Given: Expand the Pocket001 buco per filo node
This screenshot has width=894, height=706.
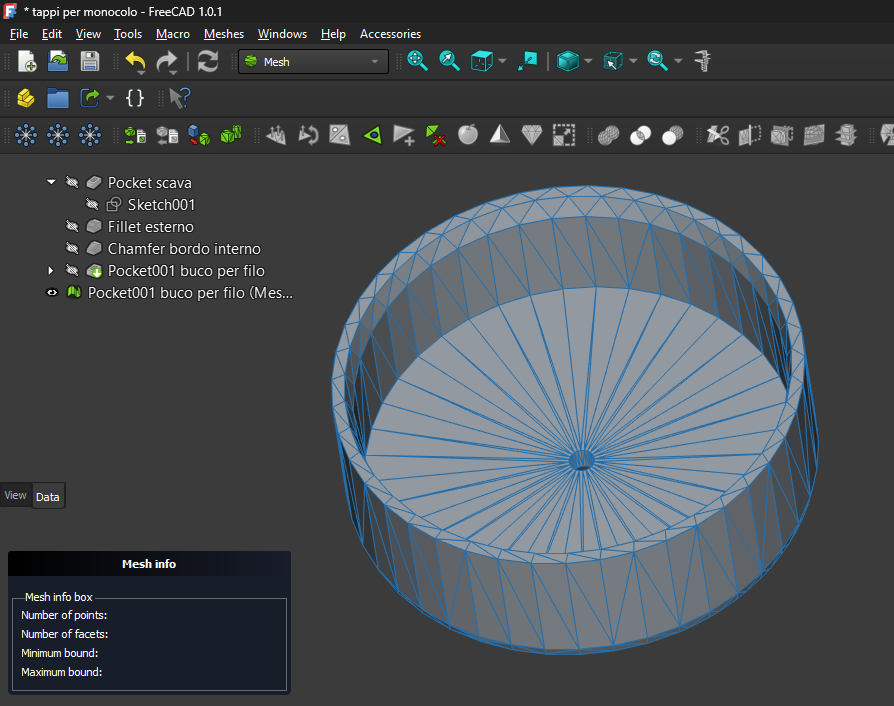Looking at the screenshot, I should [x=51, y=271].
